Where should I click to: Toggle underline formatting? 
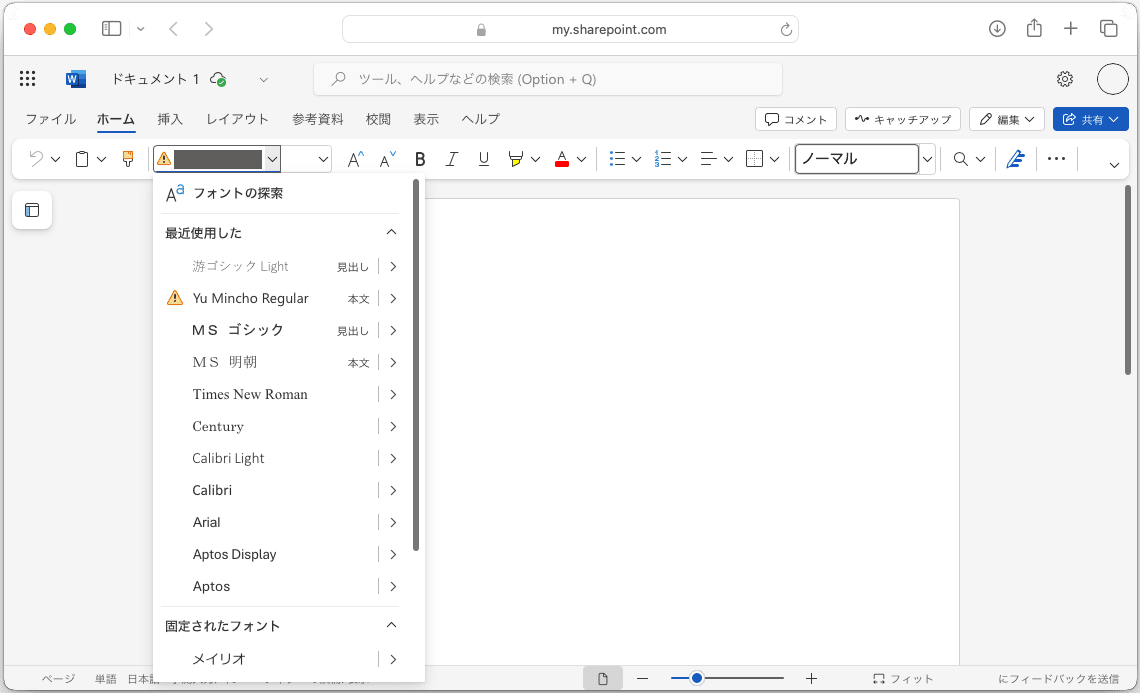(x=483, y=159)
